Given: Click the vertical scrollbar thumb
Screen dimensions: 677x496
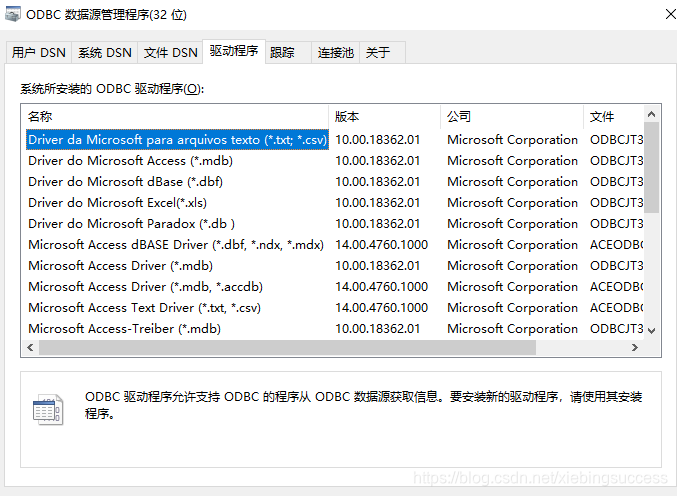Looking at the screenshot, I should point(652,168).
